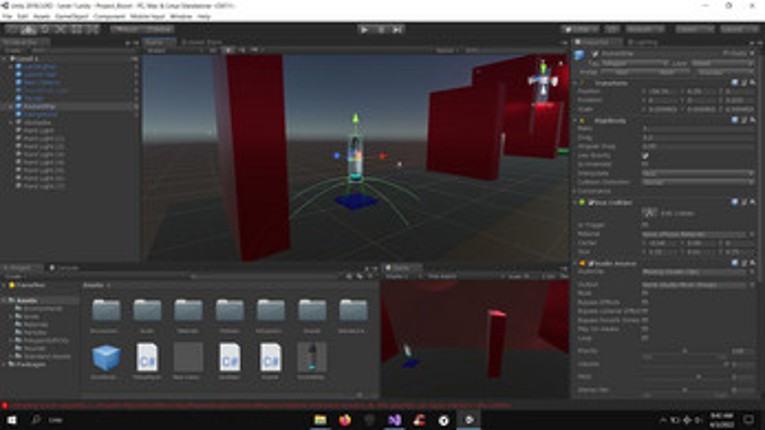
Task: Adjust the Audio Source Volume slider
Action: tap(685, 364)
